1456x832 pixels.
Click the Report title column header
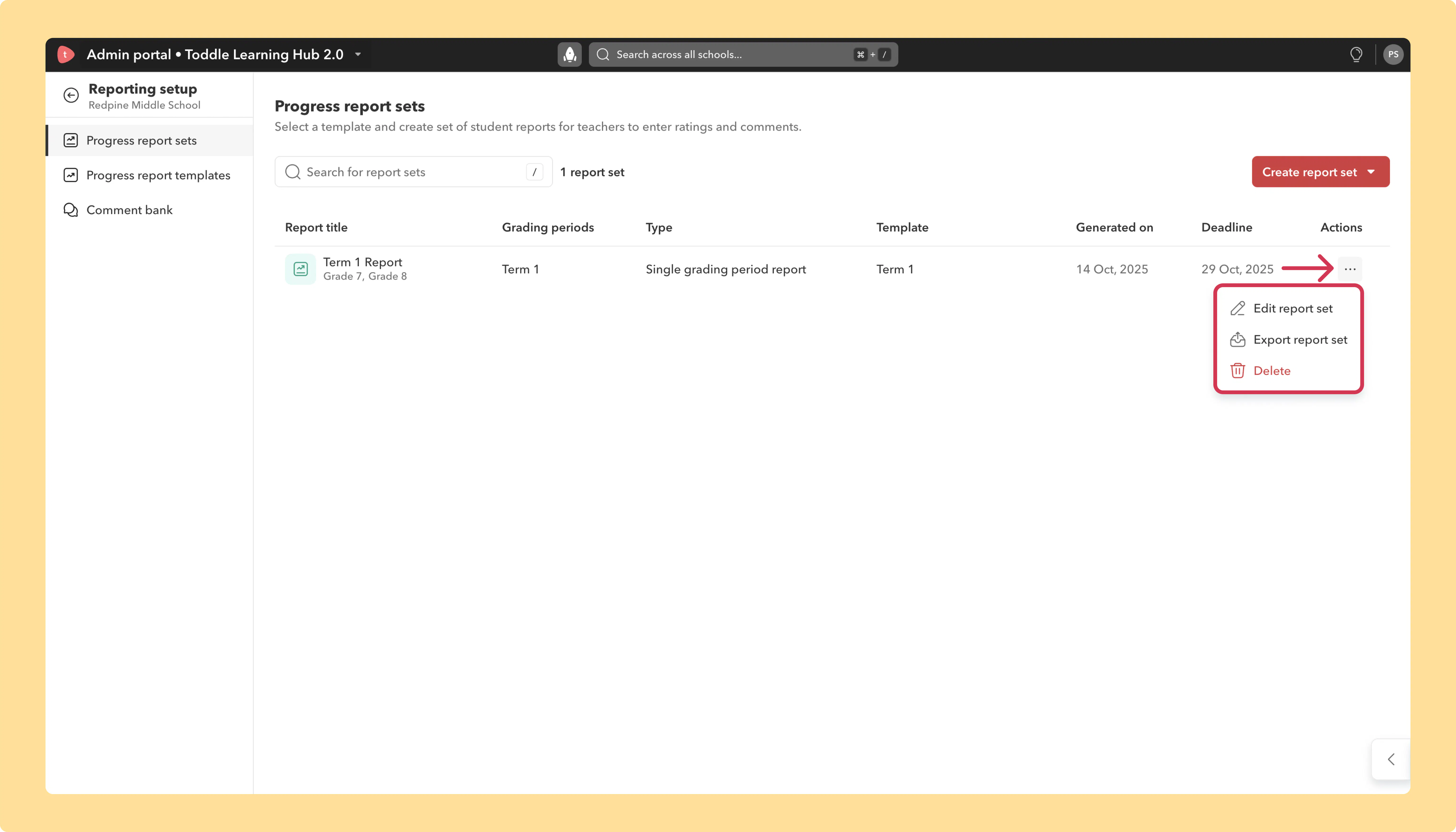point(316,227)
